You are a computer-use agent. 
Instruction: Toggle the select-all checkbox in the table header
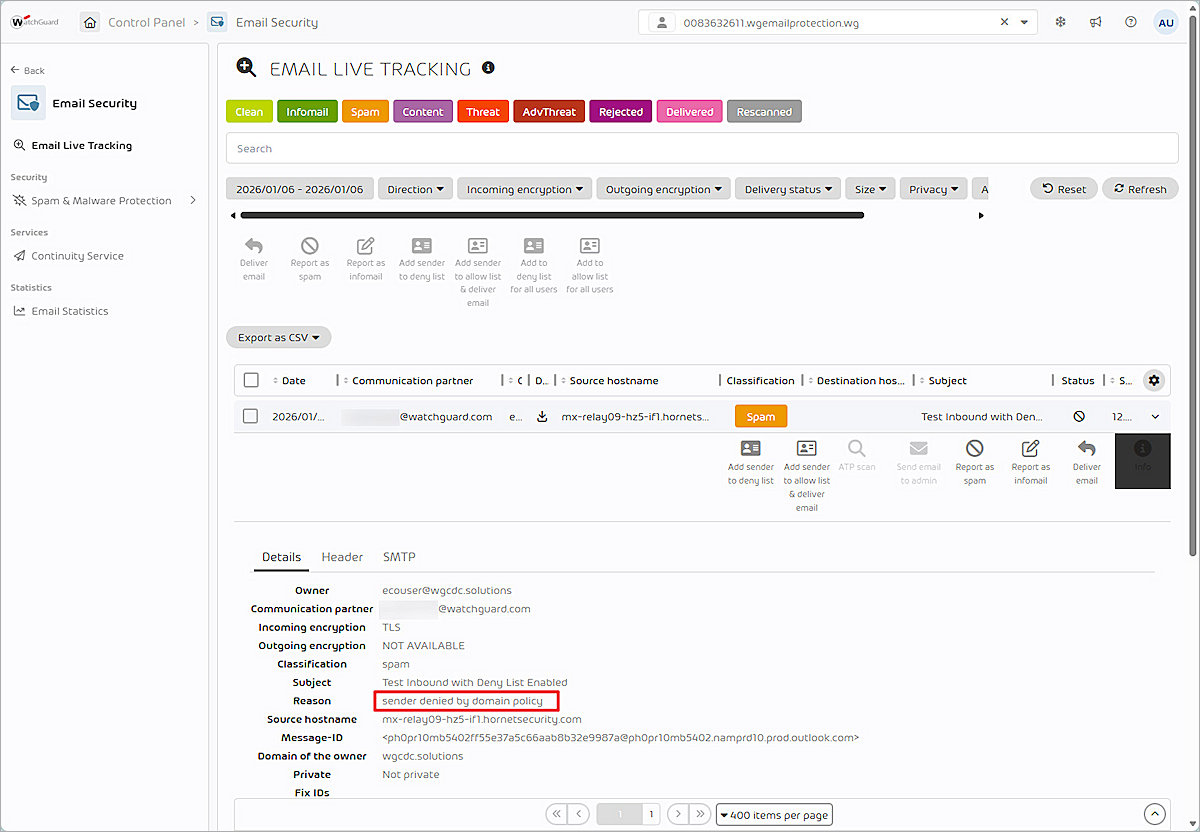coord(250,380)
